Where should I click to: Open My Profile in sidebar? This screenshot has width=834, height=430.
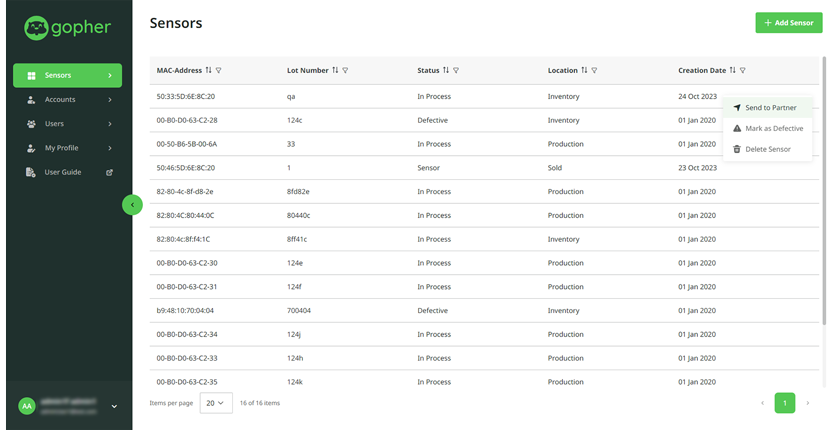click(x=68, y=148)
